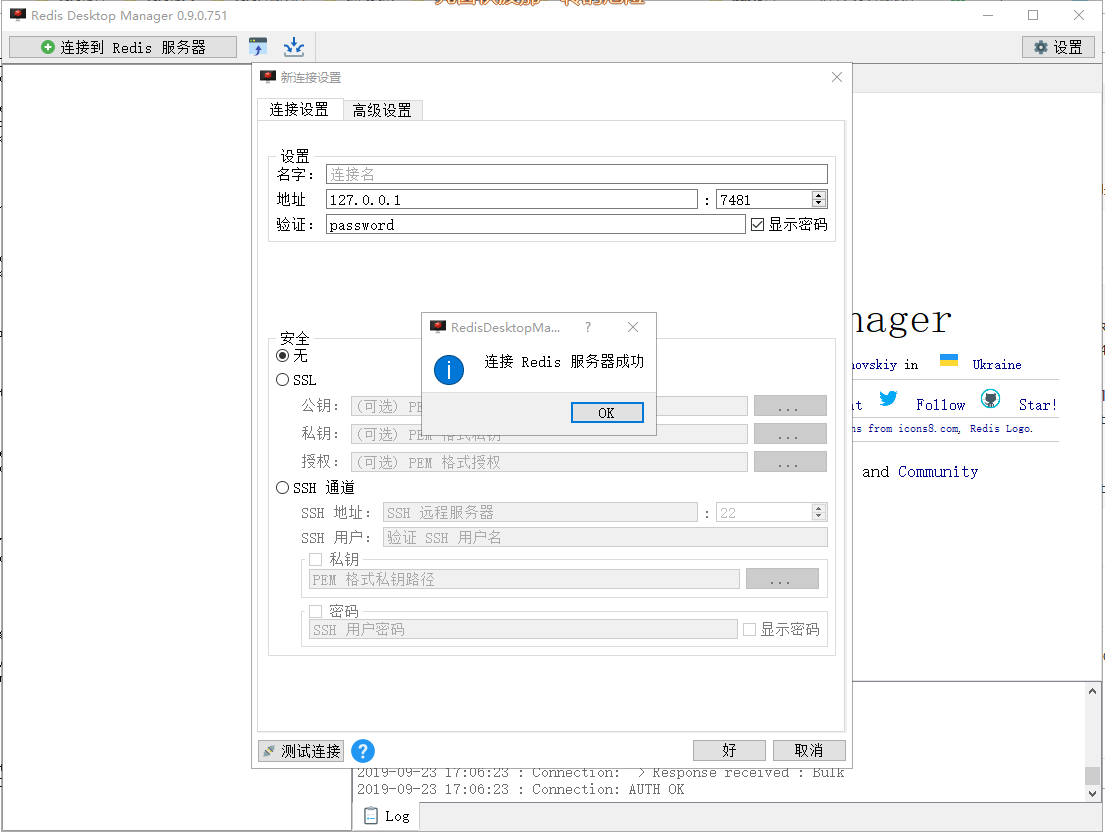Toggle the show password checkbox for auth
Viewport: 1105px width, 836px height.
pos(758,225)
